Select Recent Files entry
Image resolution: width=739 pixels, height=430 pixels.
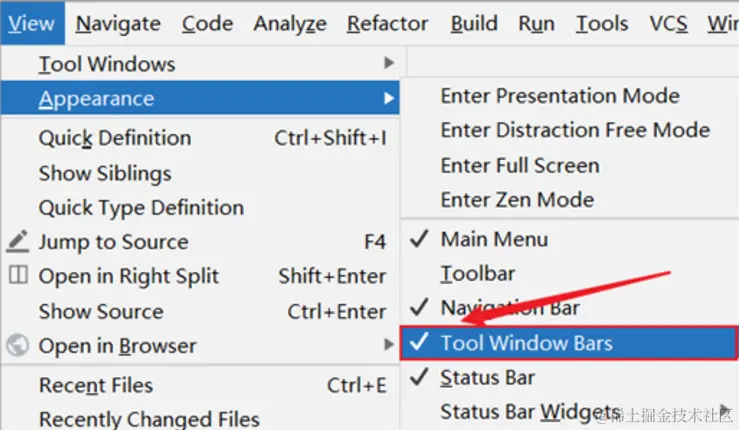96,385
